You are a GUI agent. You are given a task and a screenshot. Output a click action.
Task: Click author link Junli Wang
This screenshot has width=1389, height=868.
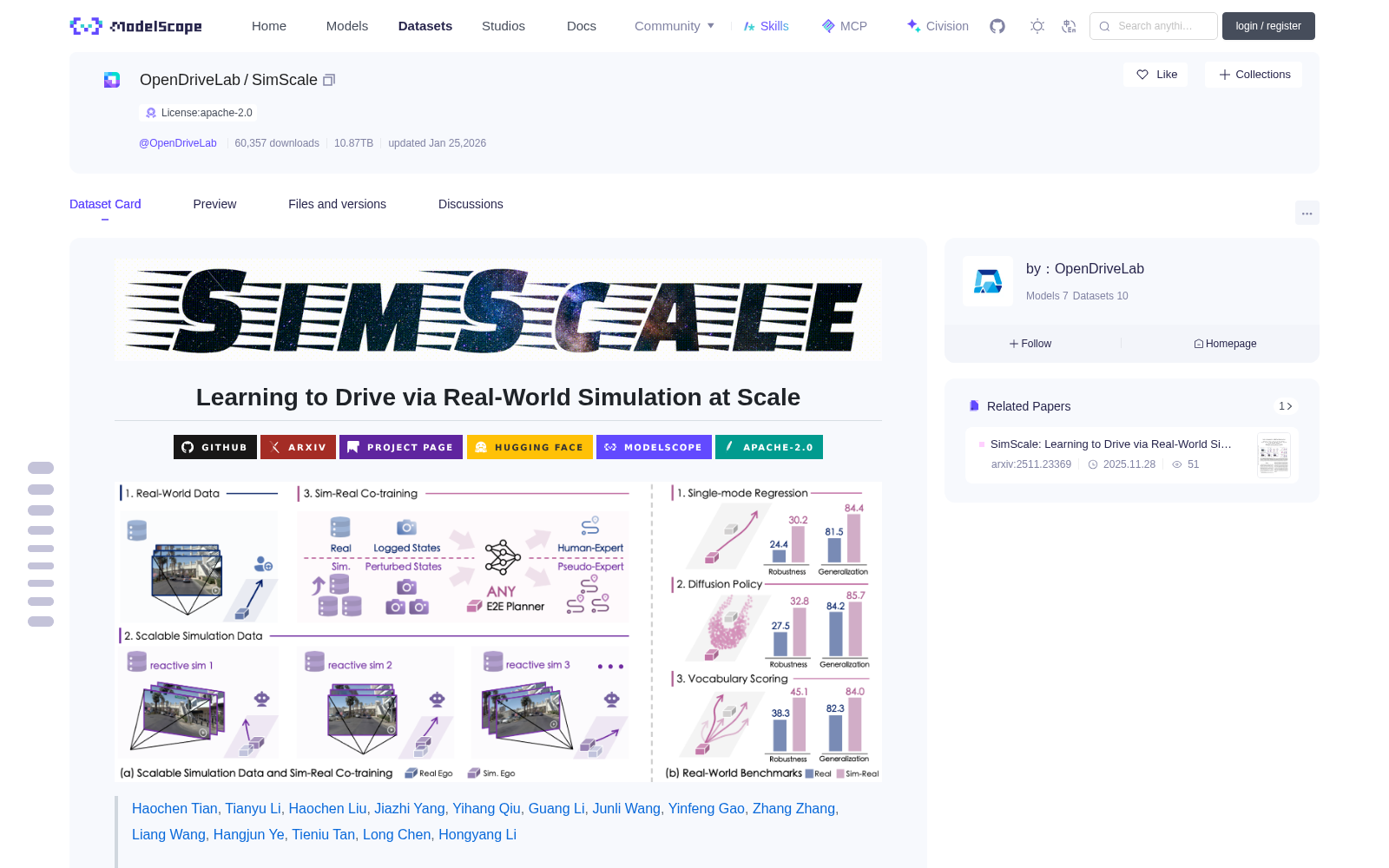[626, 808]
